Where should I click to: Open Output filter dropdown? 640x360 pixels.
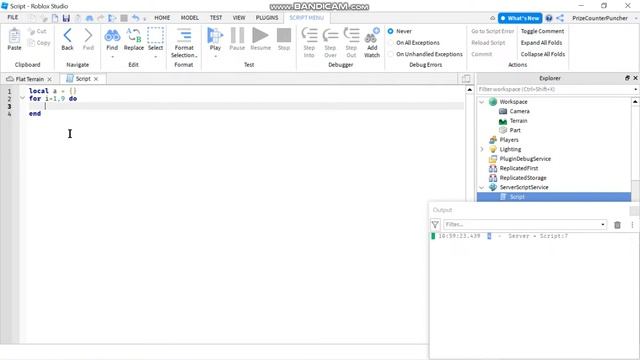click(x=602, y=225)
